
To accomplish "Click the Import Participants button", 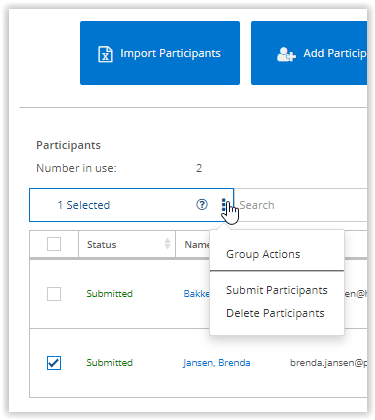I will pos(160,53).
